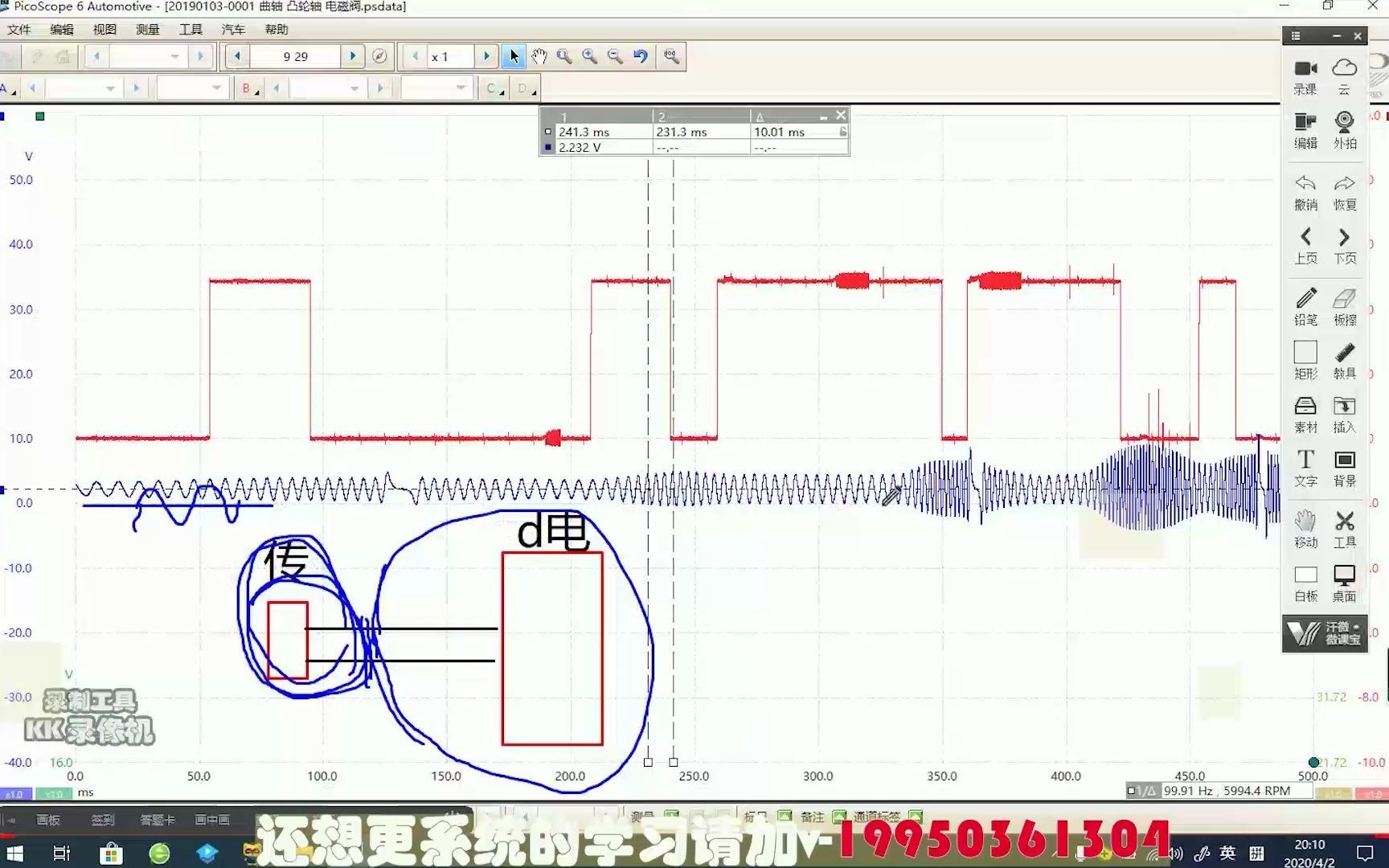Select the 板擦 eraser tool
This screenshot has width=1389, height=868.
[x=1345, y=308]
